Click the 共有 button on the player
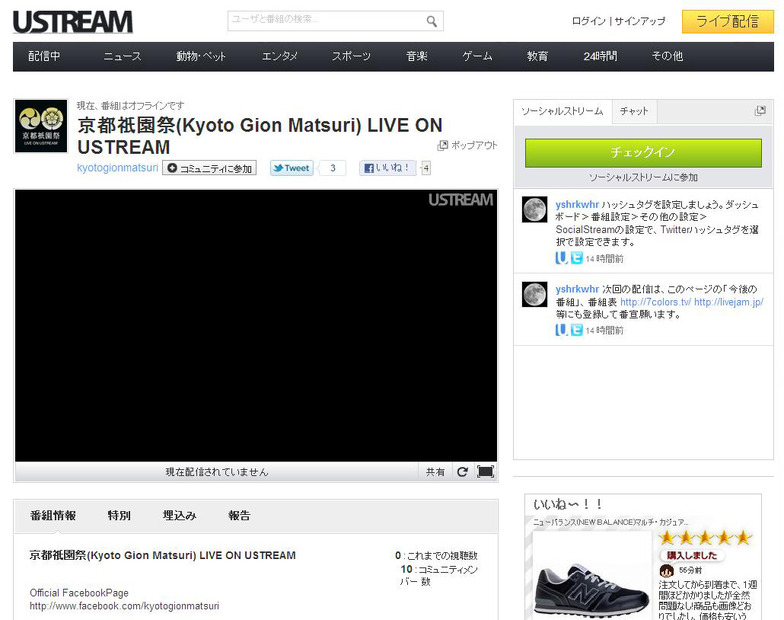This screenshot has height=620, width=784. pos(435,472)
